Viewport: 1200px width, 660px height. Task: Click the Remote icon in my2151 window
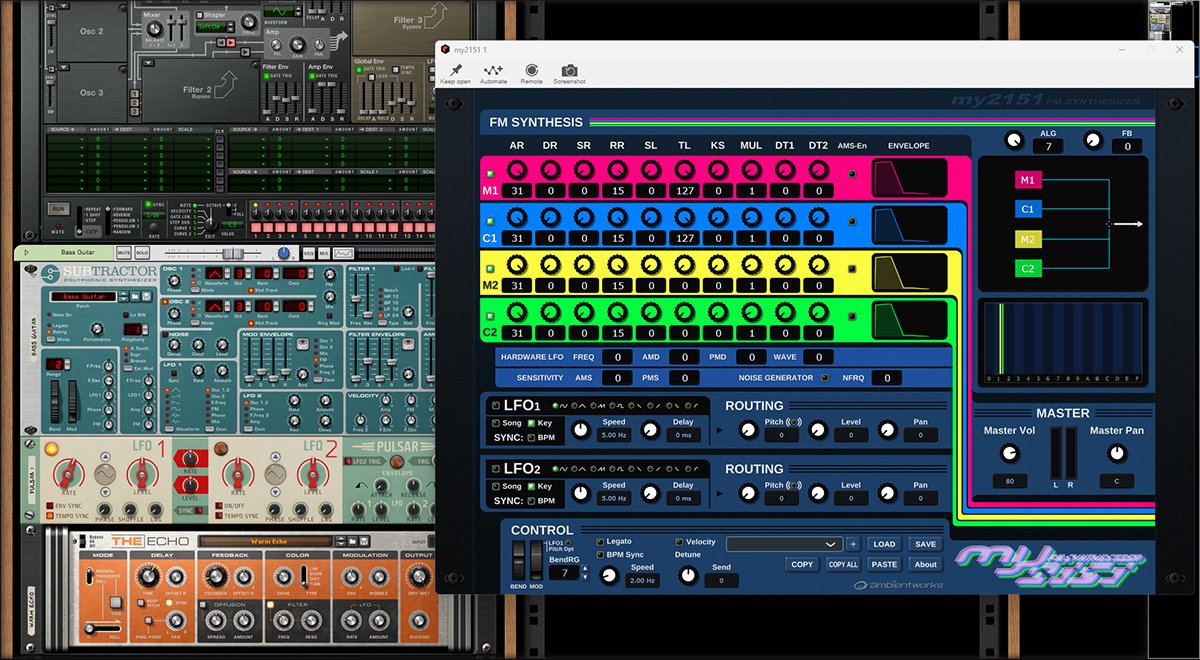pos(531,70)
